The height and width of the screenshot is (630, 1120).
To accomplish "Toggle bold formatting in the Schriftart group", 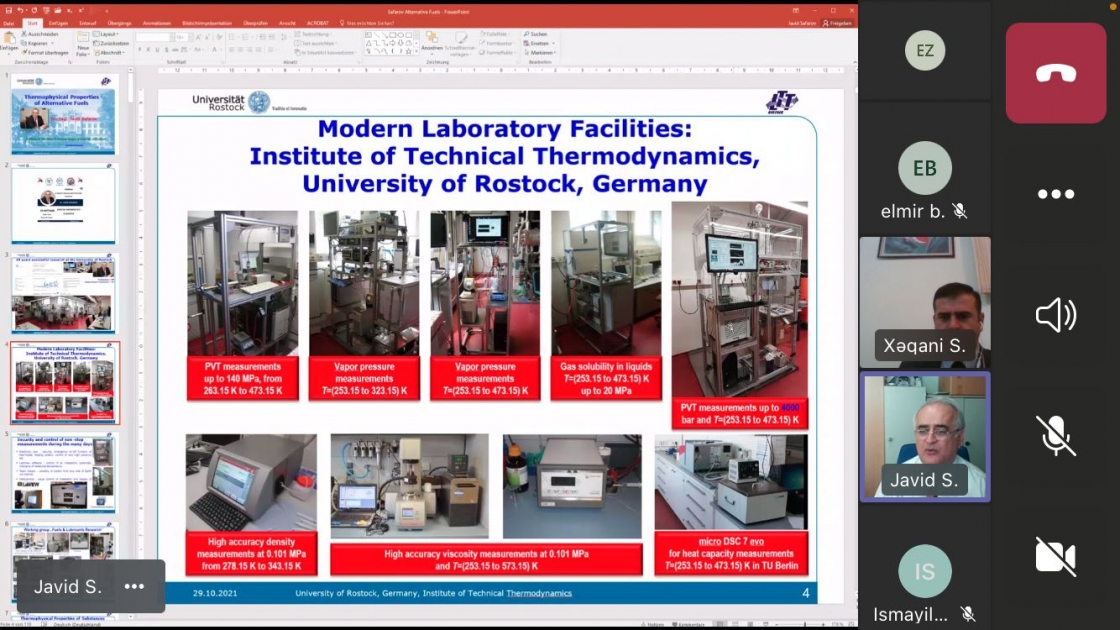I will pos(140,50).
